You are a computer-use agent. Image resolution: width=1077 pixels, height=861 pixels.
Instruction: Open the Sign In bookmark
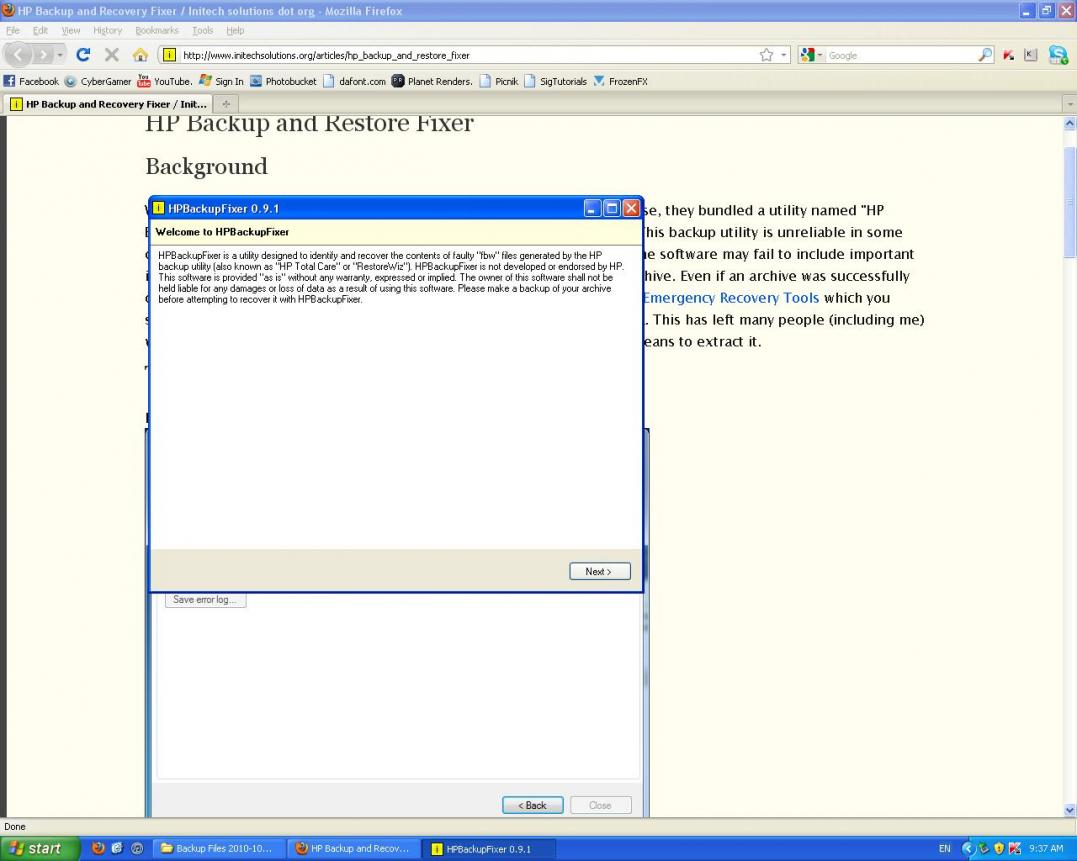tap(221, 81)
